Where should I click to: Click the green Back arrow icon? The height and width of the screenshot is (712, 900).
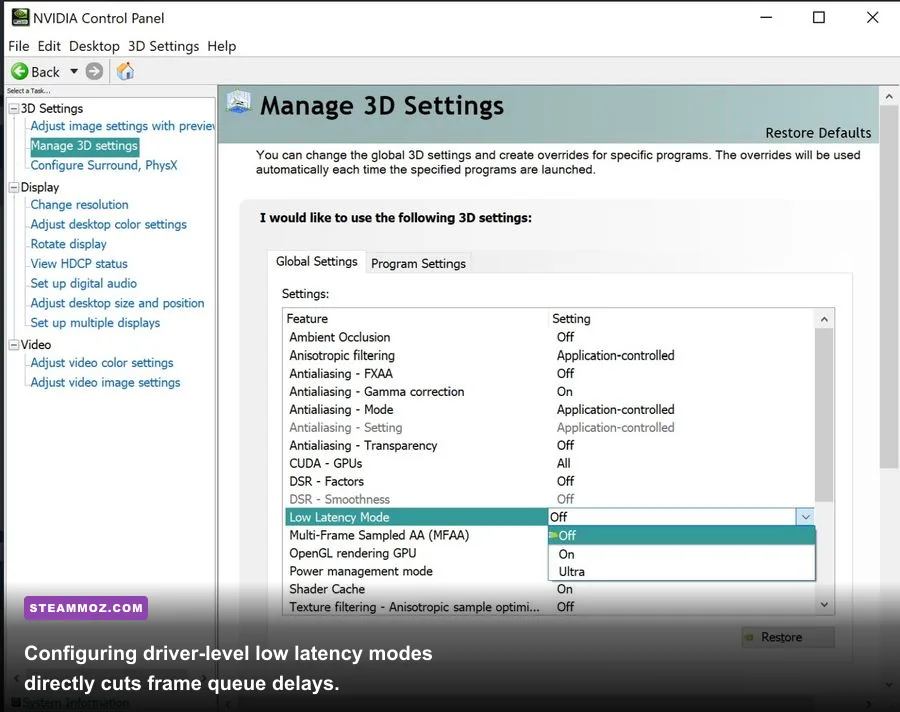point(20,71)
